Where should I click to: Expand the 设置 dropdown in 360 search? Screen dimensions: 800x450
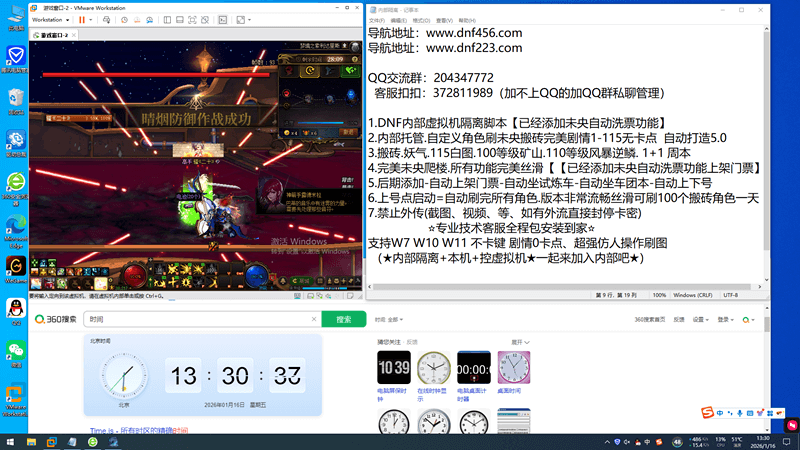click(x=700, y=319)
